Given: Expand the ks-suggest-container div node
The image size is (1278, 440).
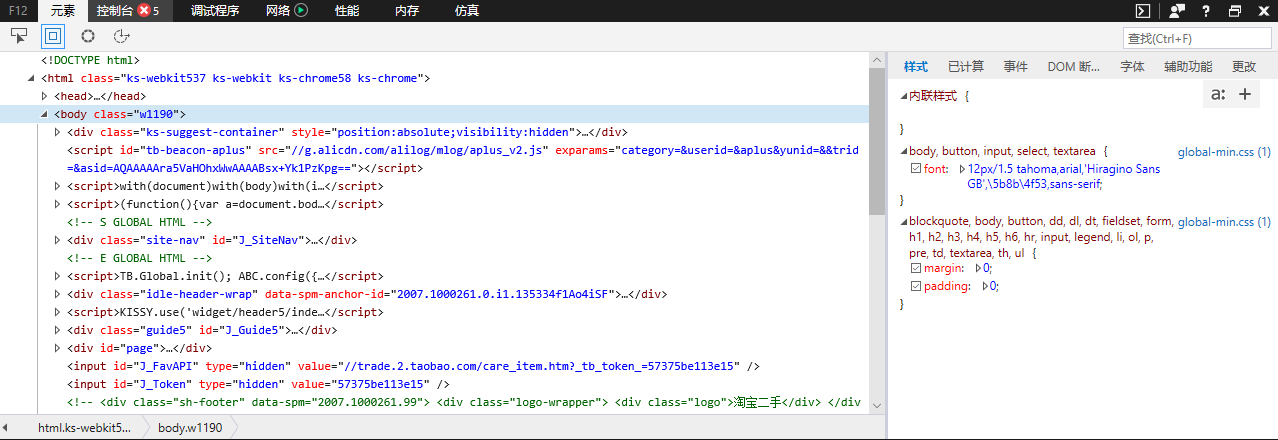Looking at the screenshot, I should 57,132.
